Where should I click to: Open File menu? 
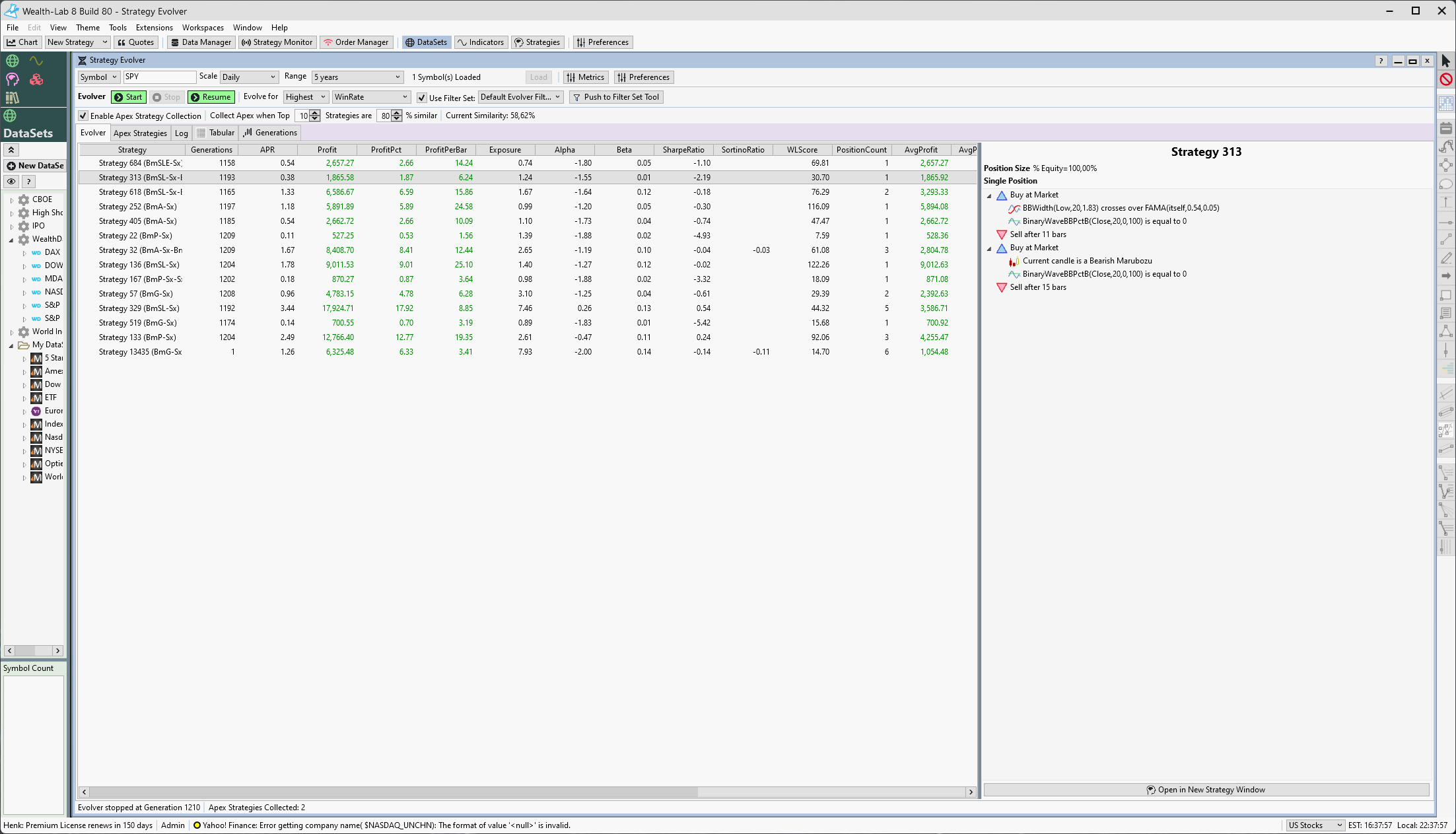pos(13,28)
